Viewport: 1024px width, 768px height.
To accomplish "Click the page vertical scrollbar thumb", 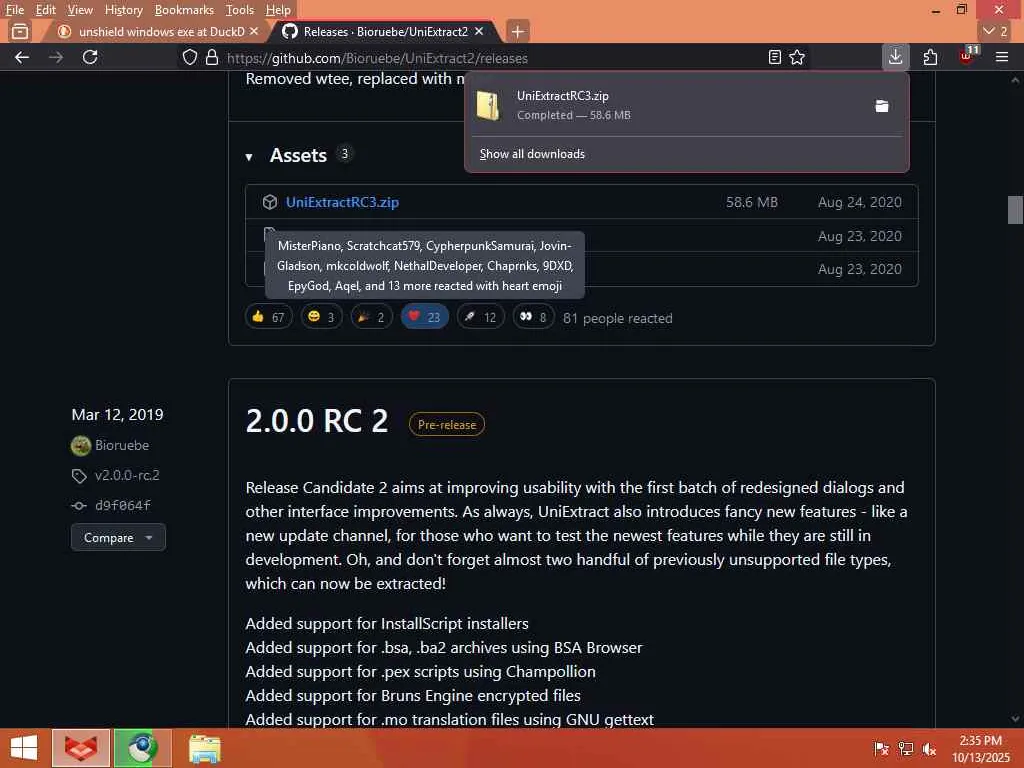I will (x=1015, y=210).
